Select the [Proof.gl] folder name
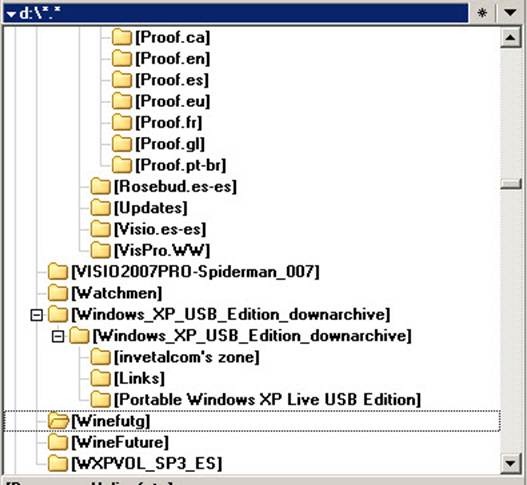 pyautogui.click(x=170, y=144)
